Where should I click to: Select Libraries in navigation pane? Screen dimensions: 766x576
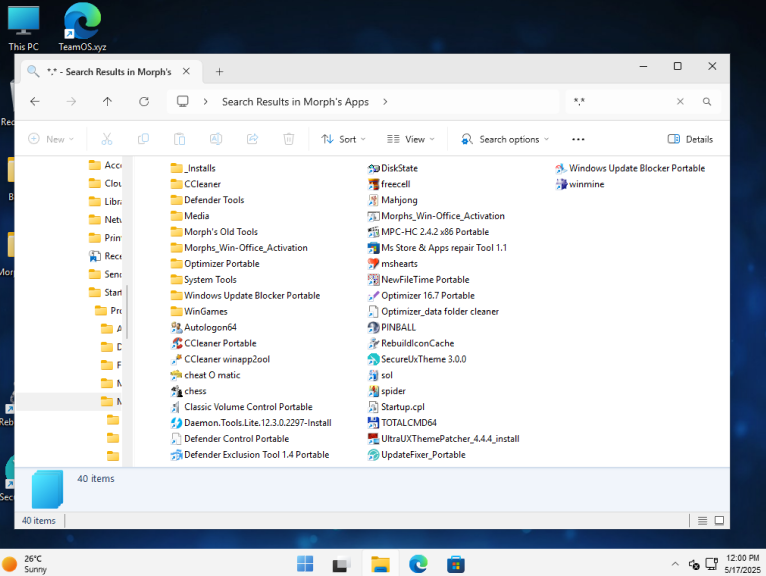106,202
